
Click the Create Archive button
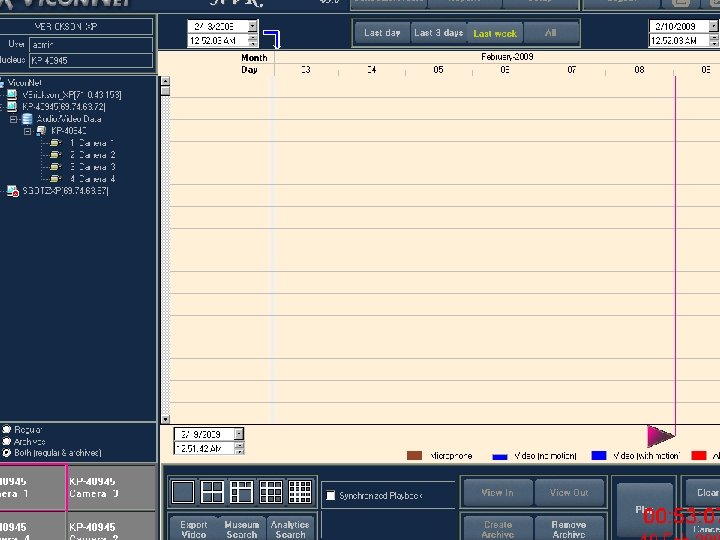[x=498, y=529]
